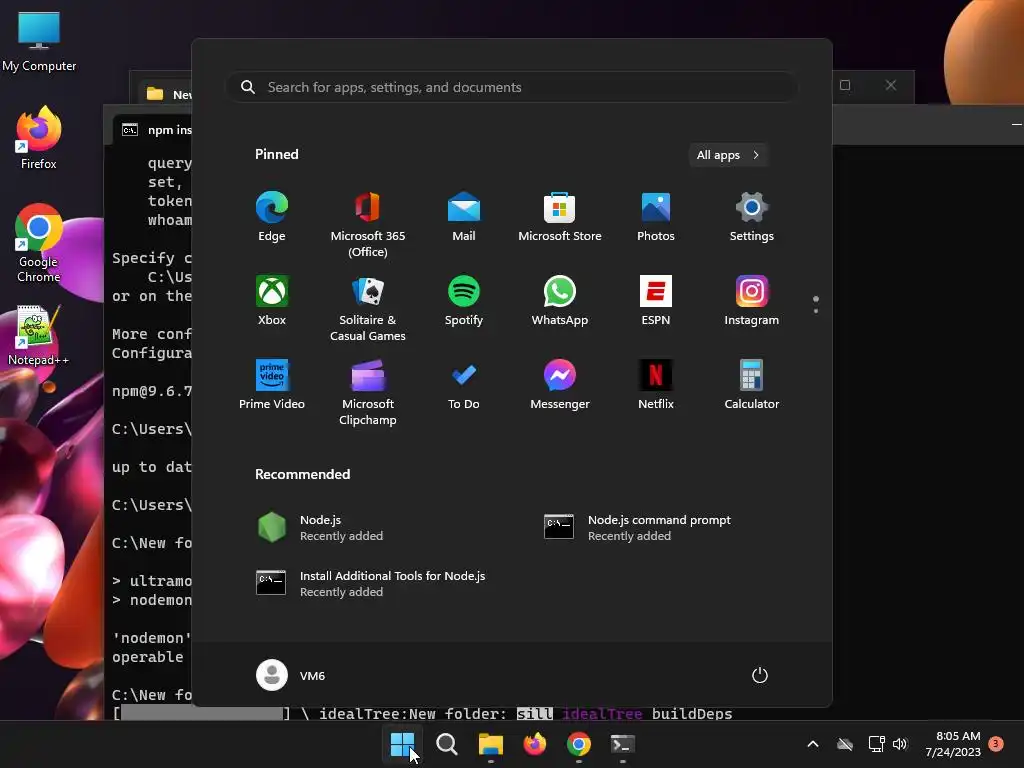Expand the All apps list
This screenshot has width=1024, height=768.
click(x=728, y=155)
